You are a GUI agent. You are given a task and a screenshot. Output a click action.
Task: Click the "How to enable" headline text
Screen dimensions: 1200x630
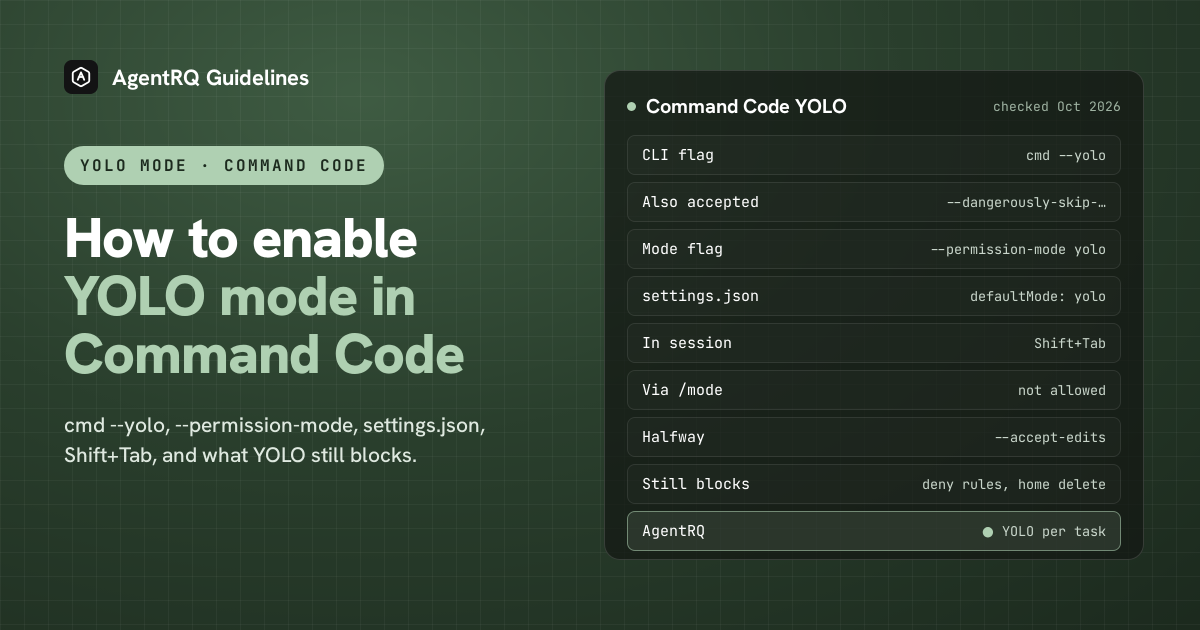241,240
